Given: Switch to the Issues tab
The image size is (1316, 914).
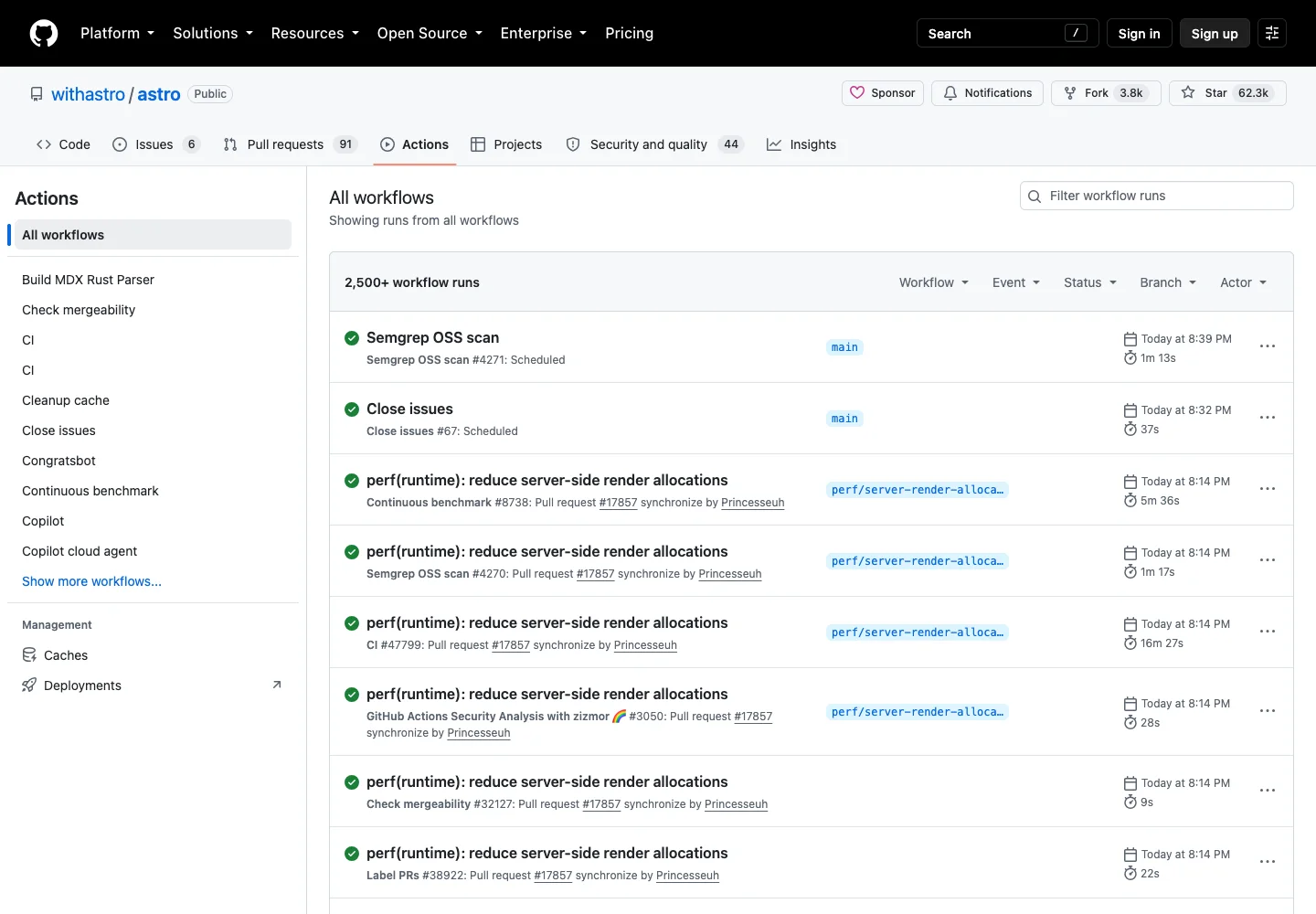Looking at the screenshot, I should pos(156,144).
